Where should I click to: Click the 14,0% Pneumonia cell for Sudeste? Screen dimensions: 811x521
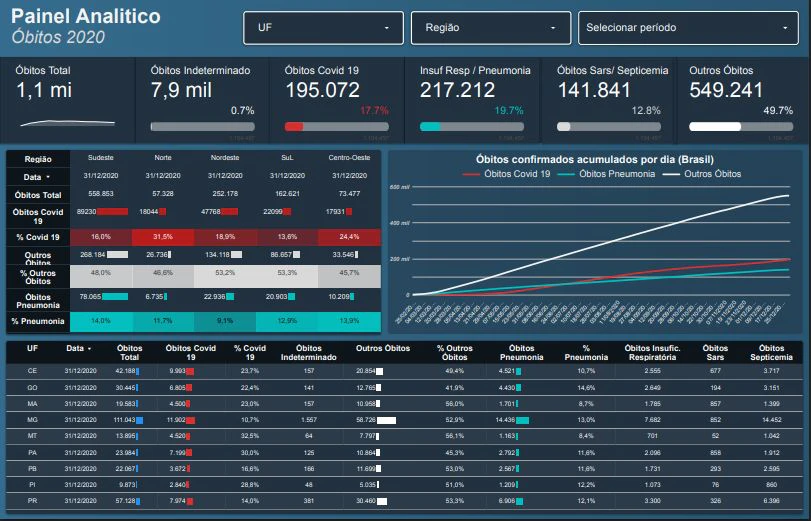coord(101,321)
